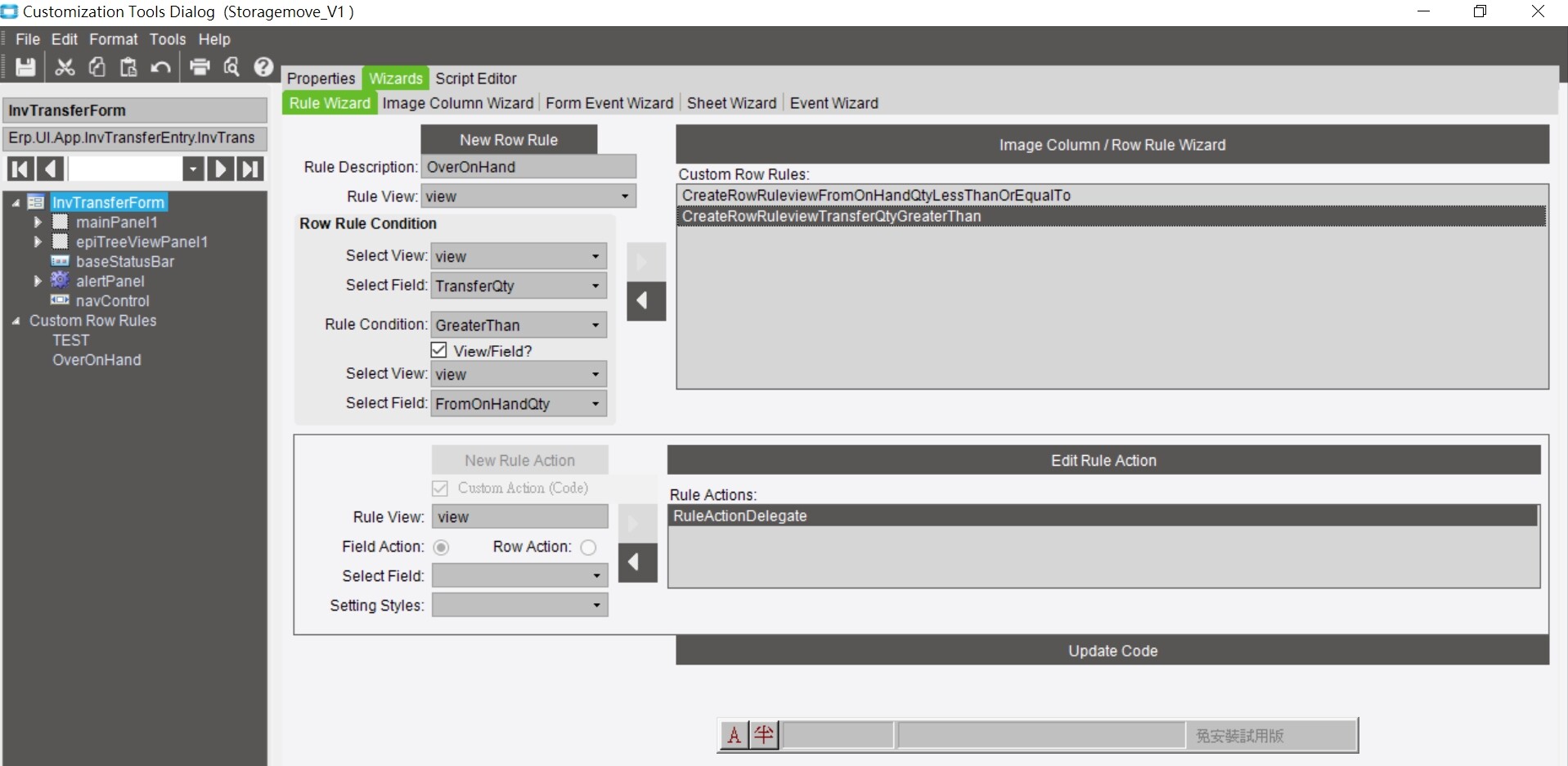Image resolution: width=1568 pixels, height=766 pixels.
Task: Switch to the Properties tab
Action: tap(321, 79)
